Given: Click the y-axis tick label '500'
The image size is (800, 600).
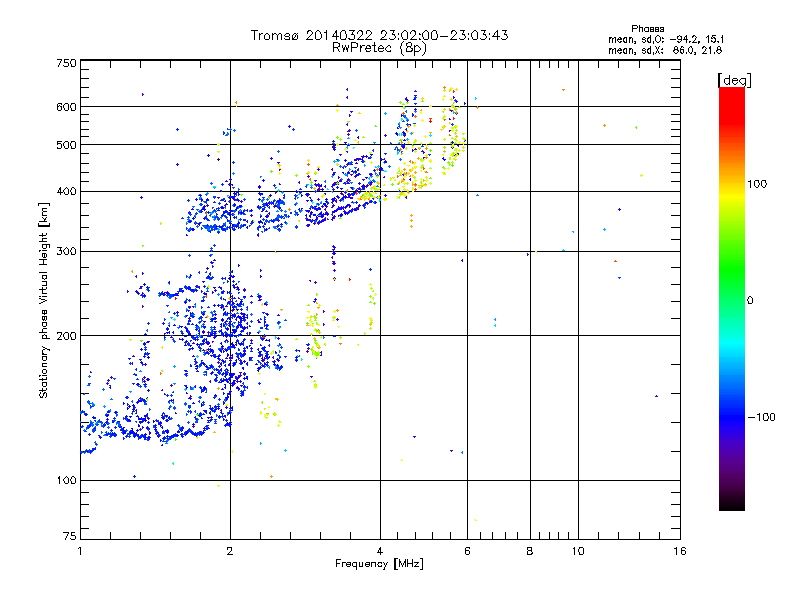Looking at the screenshot, I should 67,145.
